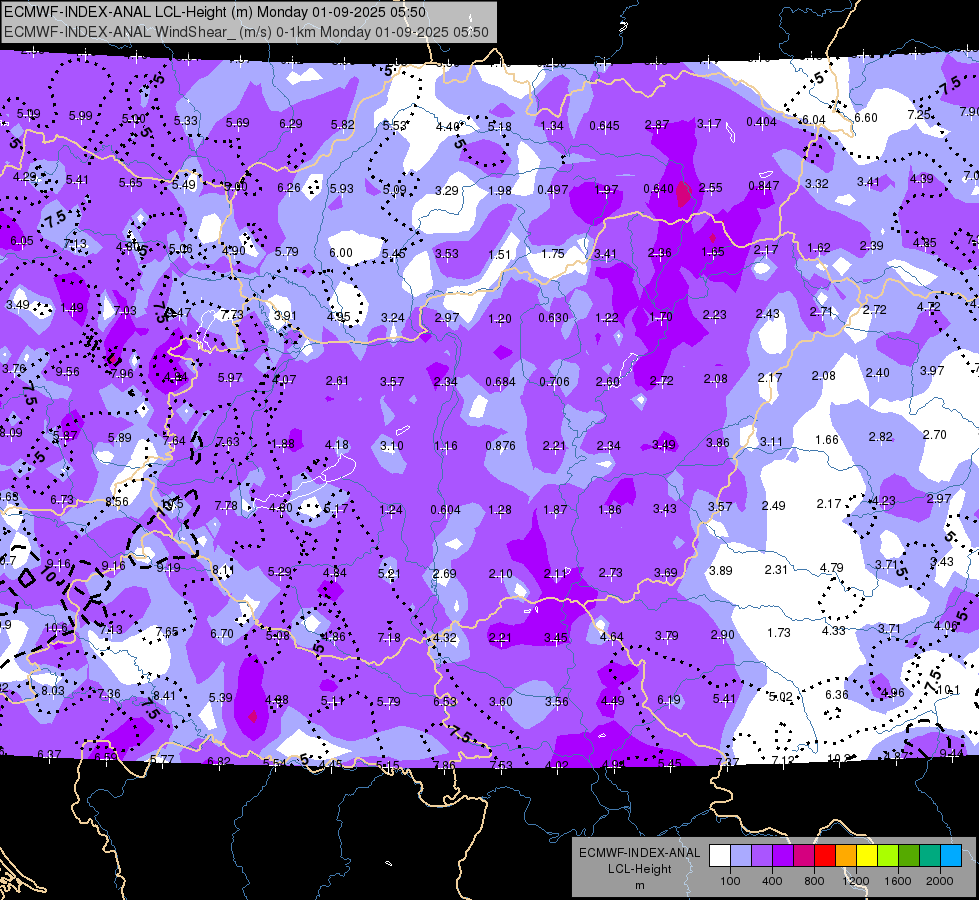Click grid value 5.99
The image size is (979, 900).
81,116
